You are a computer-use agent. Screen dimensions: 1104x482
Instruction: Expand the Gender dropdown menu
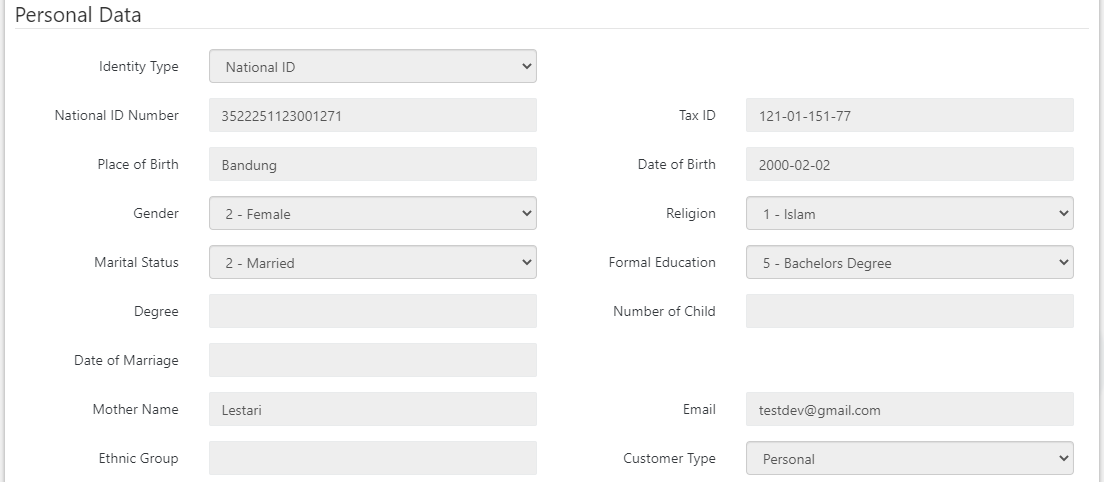click(372, 213)
